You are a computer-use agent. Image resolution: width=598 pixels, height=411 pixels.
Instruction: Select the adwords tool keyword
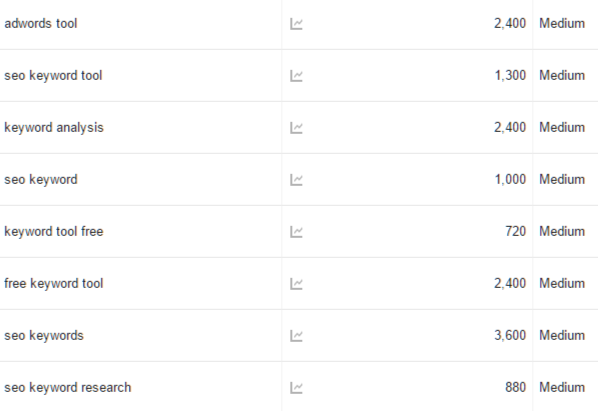pos(41,24)
